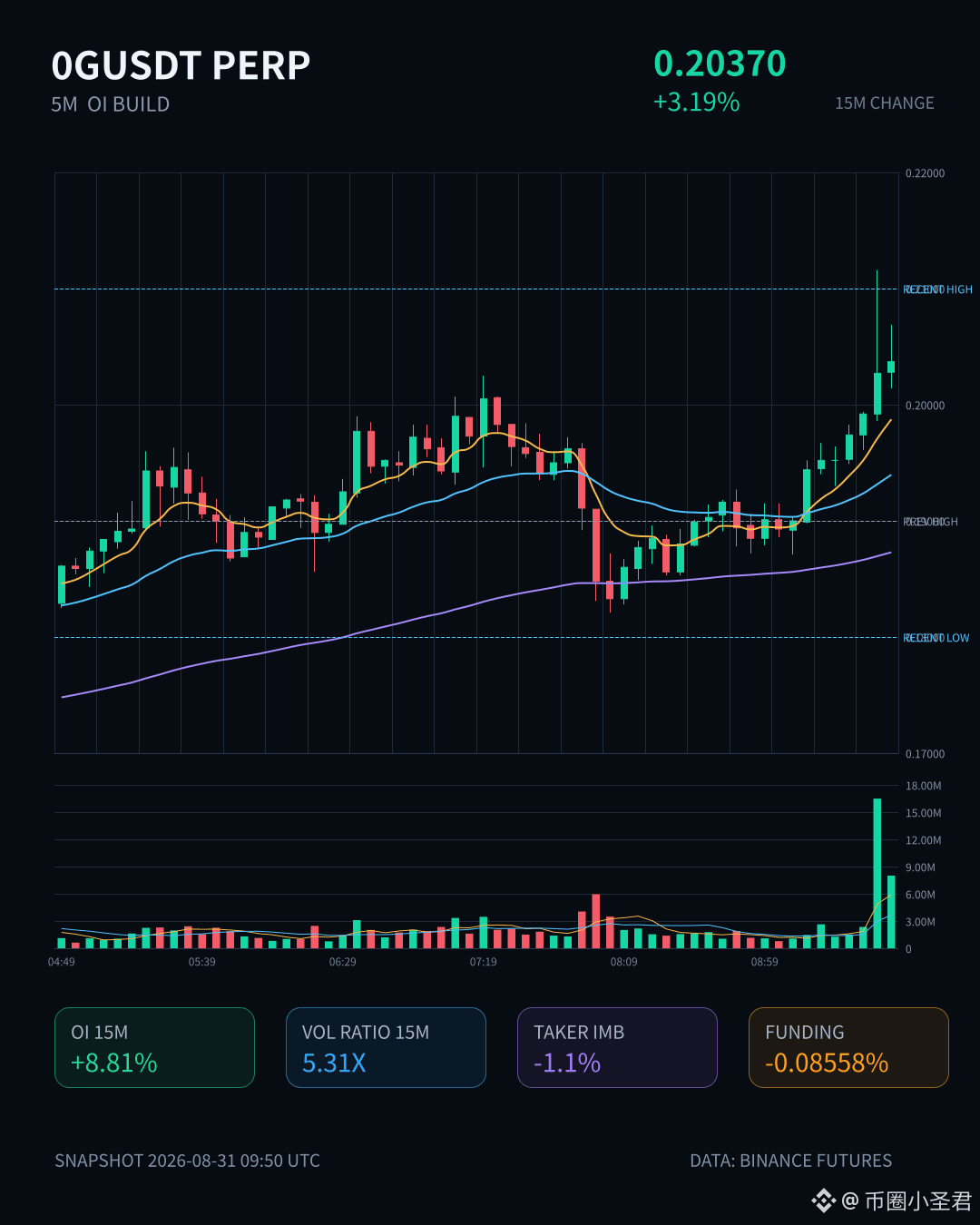
Task: Click the 15.00M volume axis label
Action: coord(923,813)
